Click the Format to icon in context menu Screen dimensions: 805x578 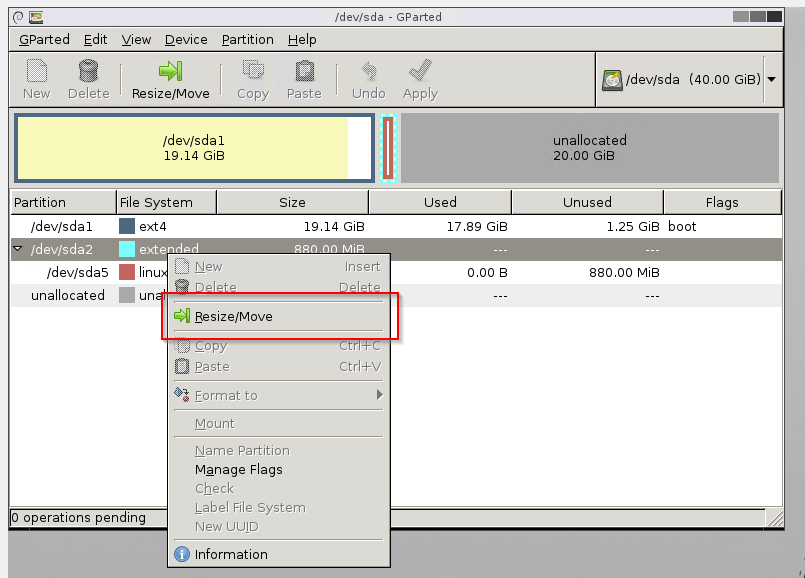tap(182, 395)
